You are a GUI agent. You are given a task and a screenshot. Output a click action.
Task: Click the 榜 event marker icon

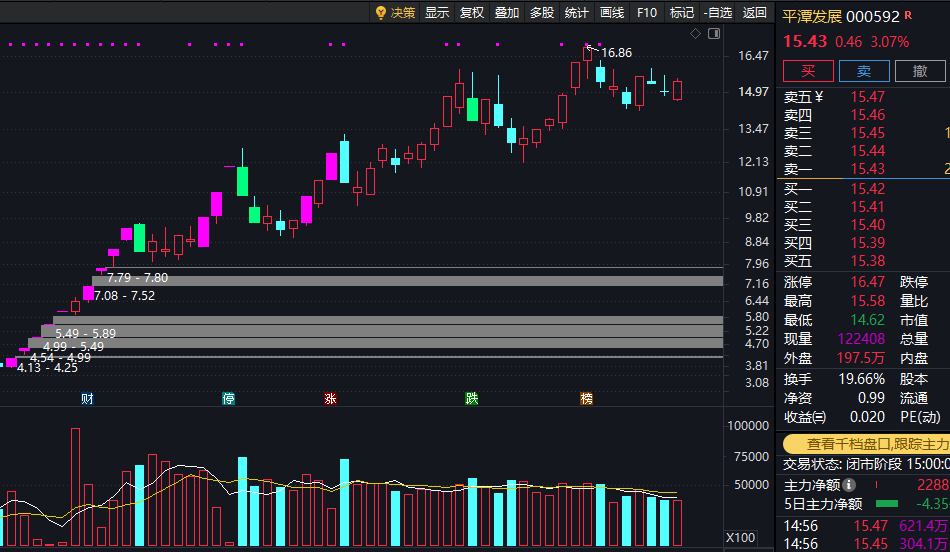point(586,398)
